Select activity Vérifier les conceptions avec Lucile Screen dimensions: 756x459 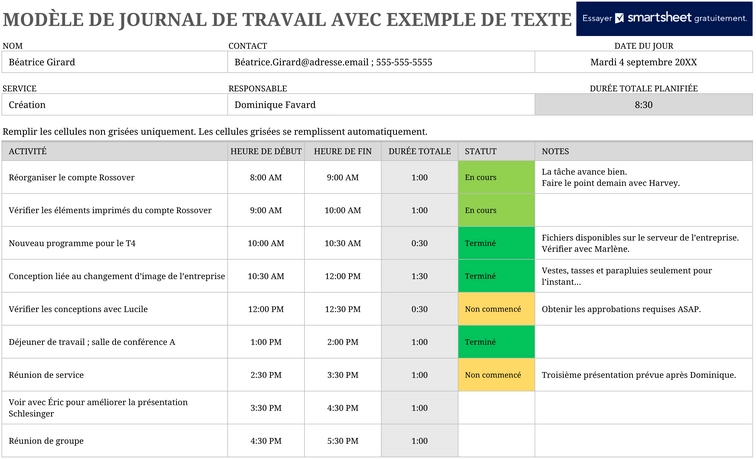click(114, 309)
